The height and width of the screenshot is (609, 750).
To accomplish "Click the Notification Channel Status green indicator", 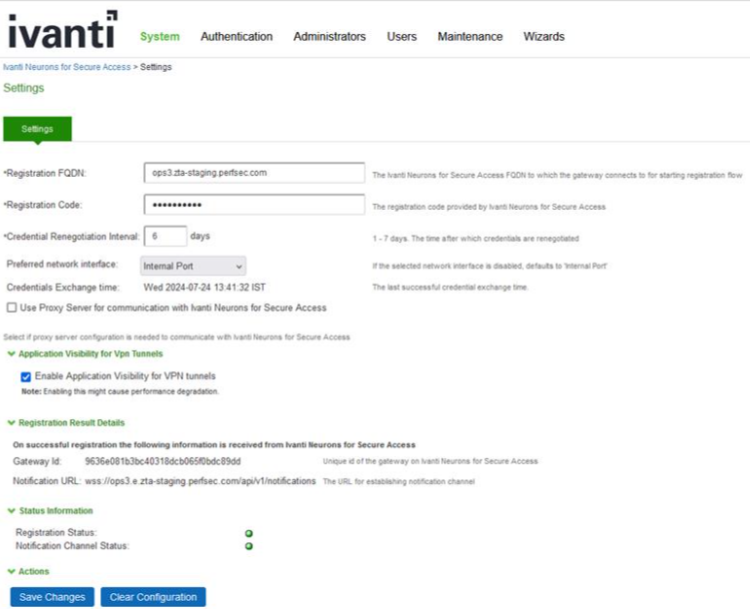I will point(249,546).
